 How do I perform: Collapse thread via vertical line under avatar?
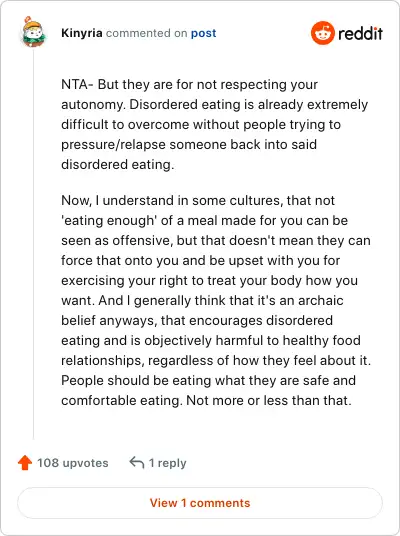coord(34,244)
